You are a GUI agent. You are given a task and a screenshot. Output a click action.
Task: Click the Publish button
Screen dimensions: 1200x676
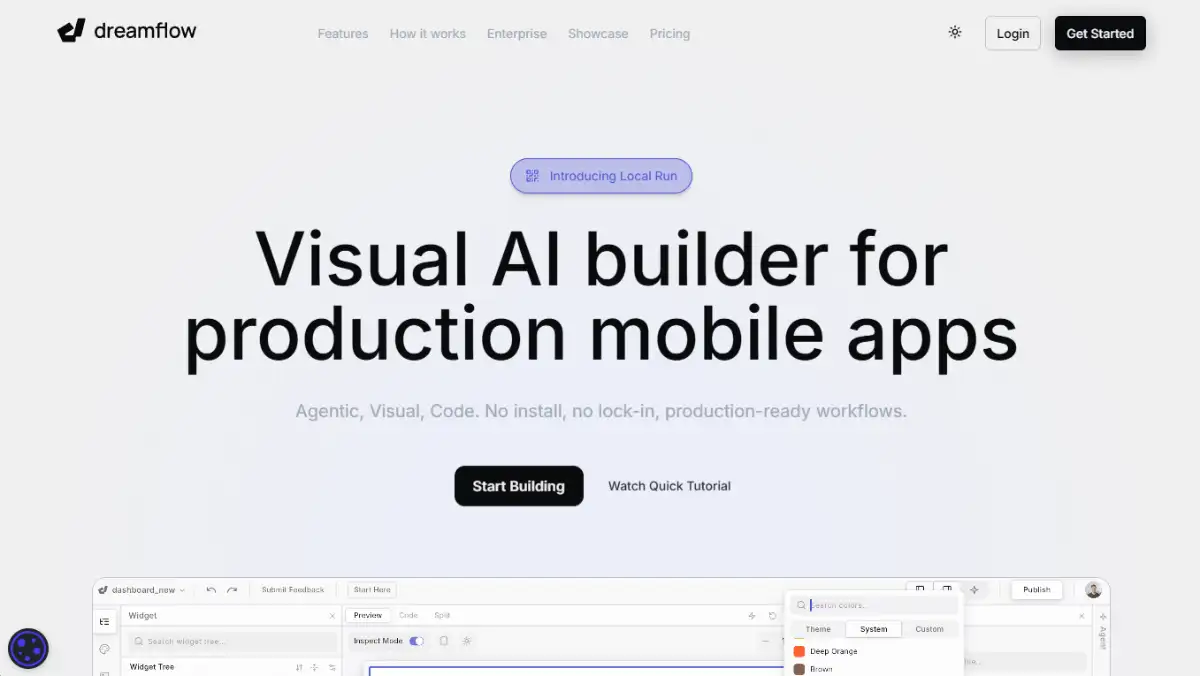click(x=1037, y=590)
